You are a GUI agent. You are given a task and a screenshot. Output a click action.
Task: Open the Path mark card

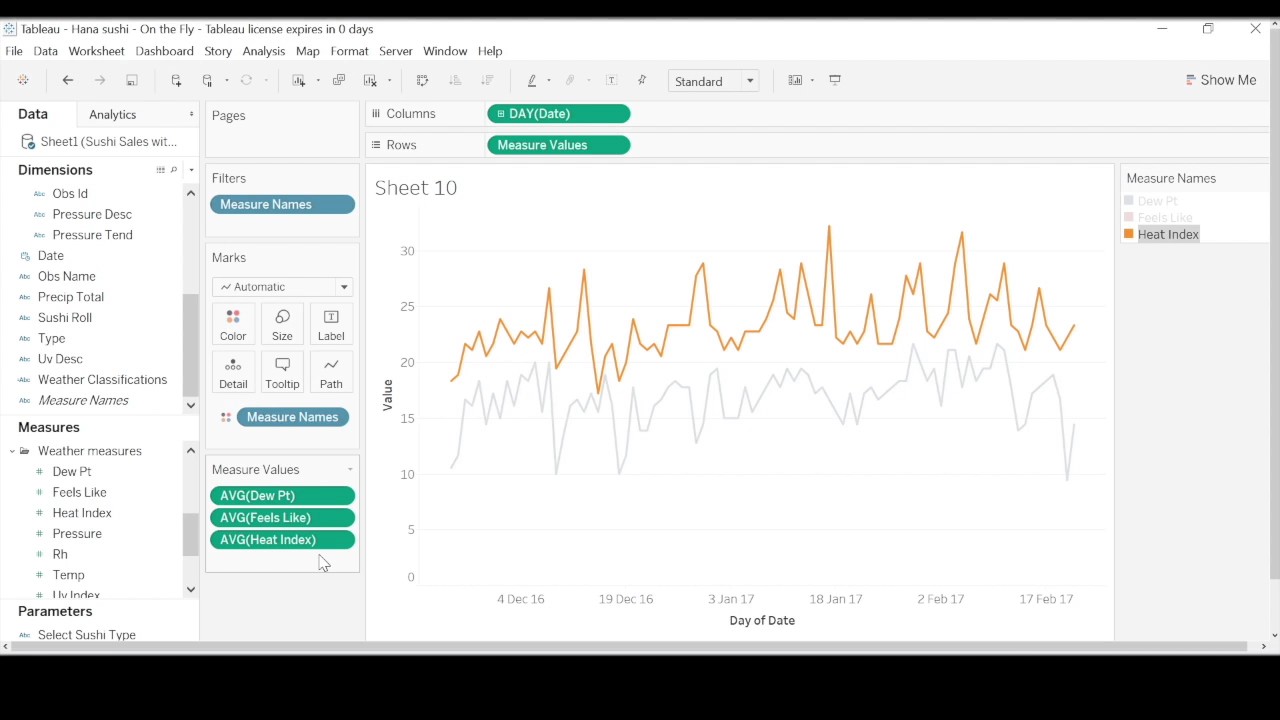tap(331, 372)
